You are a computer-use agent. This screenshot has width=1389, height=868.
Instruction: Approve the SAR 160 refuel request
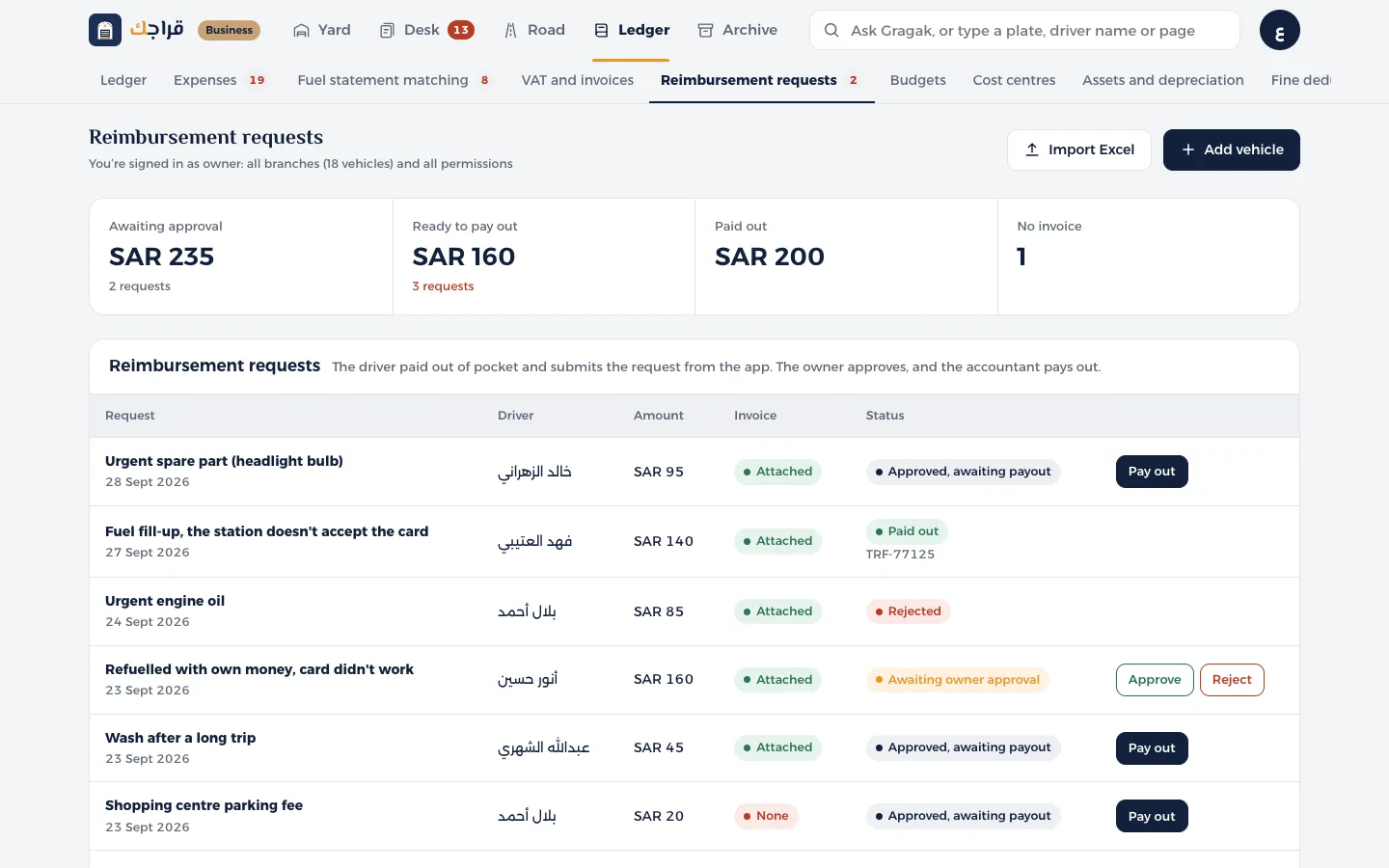pyautogui.click(x=1155, y=680)
